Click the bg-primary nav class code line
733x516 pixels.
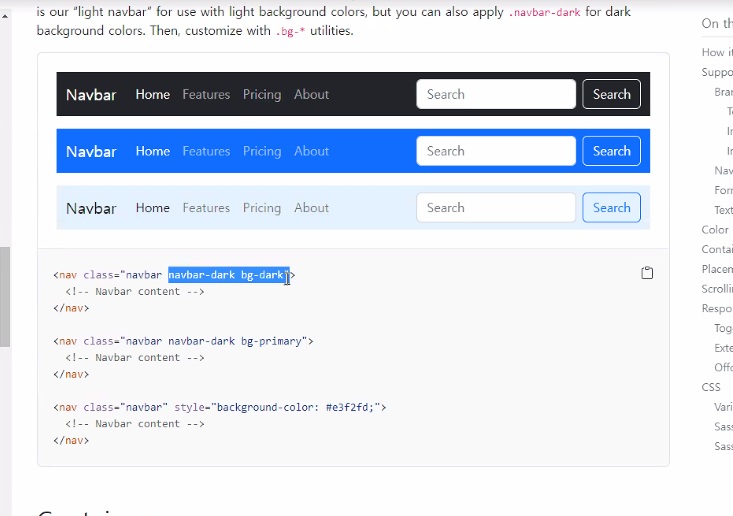183,341
